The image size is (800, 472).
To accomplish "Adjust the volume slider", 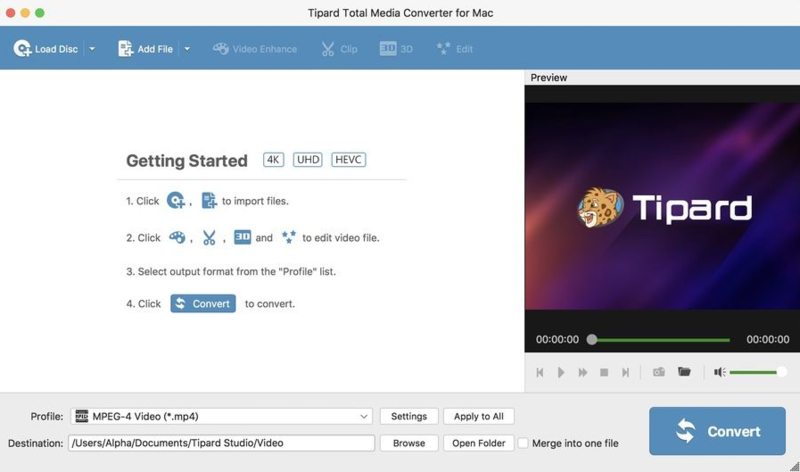I will tap(758, 372).
